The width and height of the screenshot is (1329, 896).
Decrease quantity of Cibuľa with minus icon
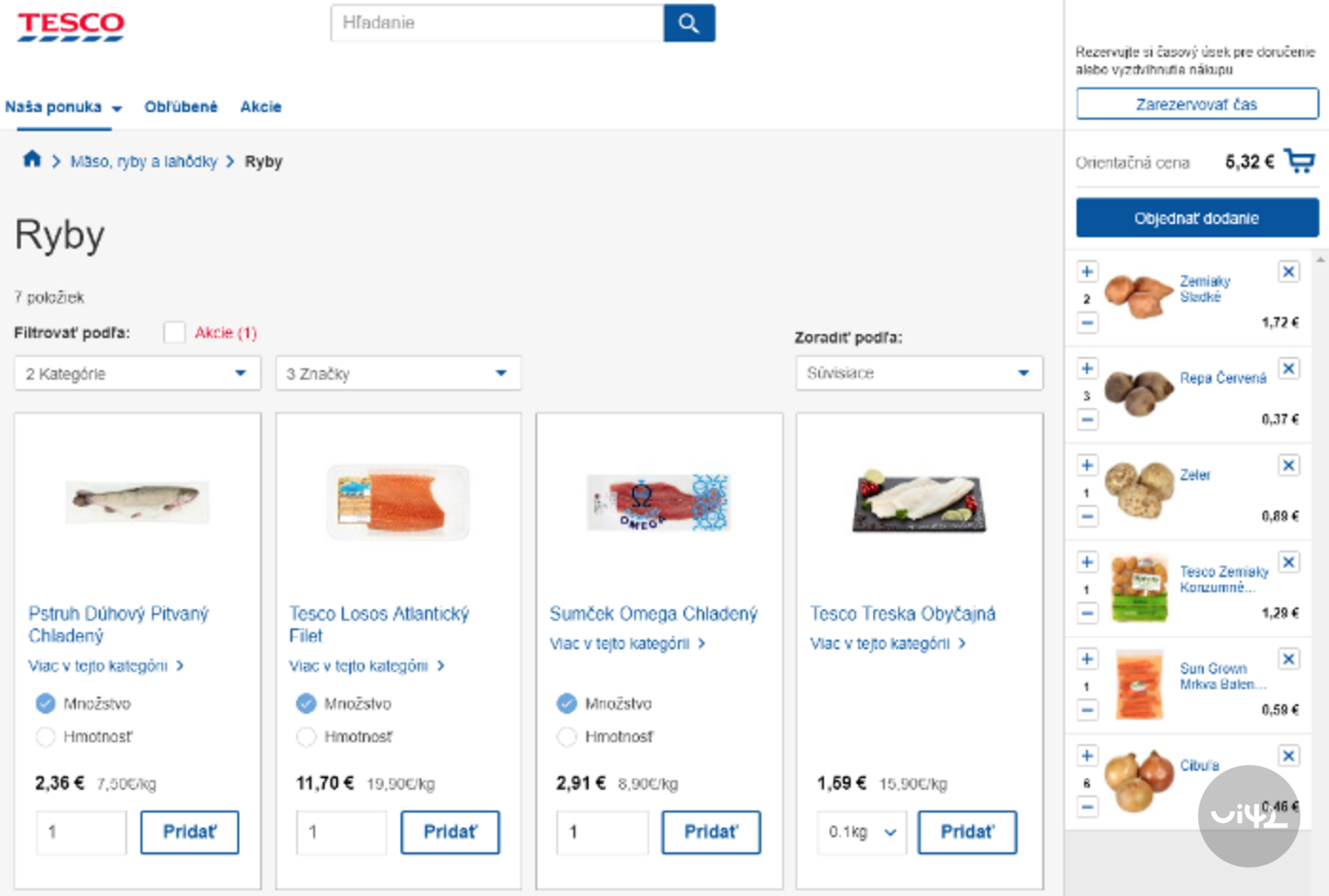[1086, 807]
